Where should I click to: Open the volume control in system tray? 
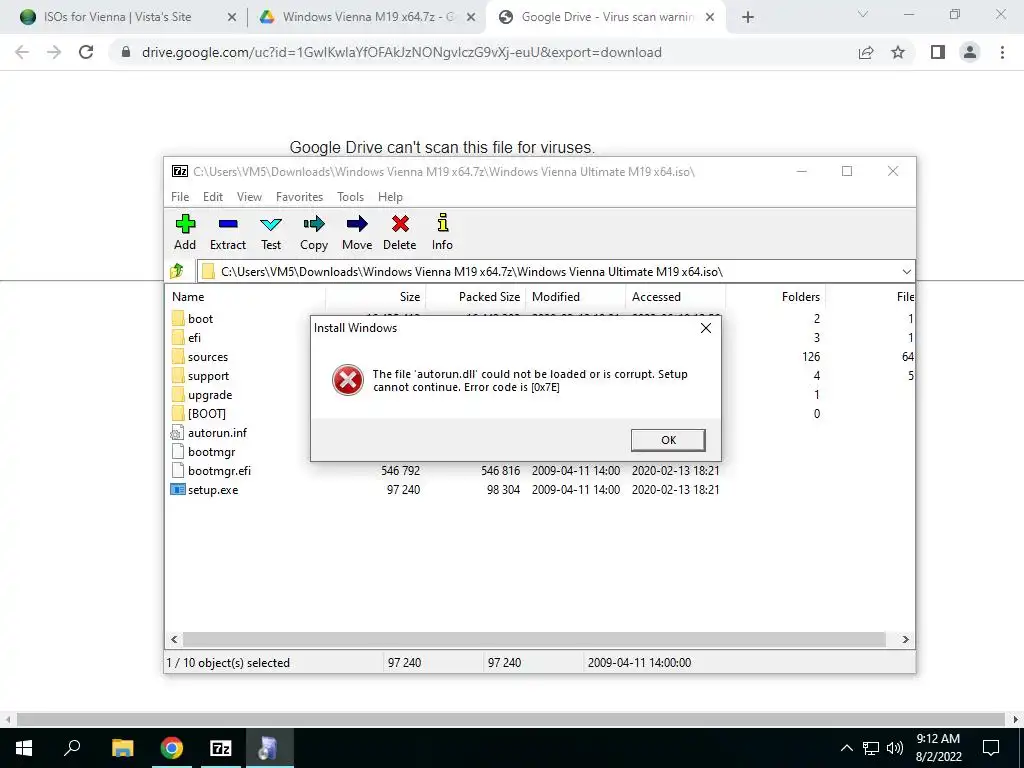[895, 748]
